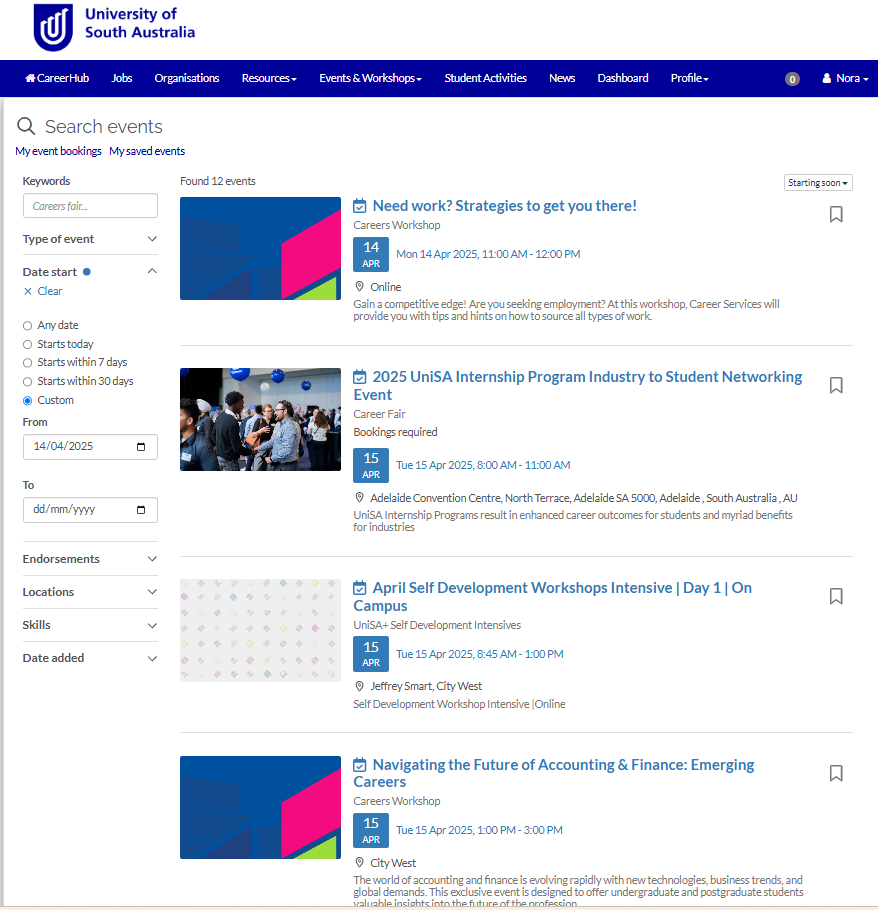Click the calendar icon beside April Self Development title
878x910 pixels.
(360, 588)
